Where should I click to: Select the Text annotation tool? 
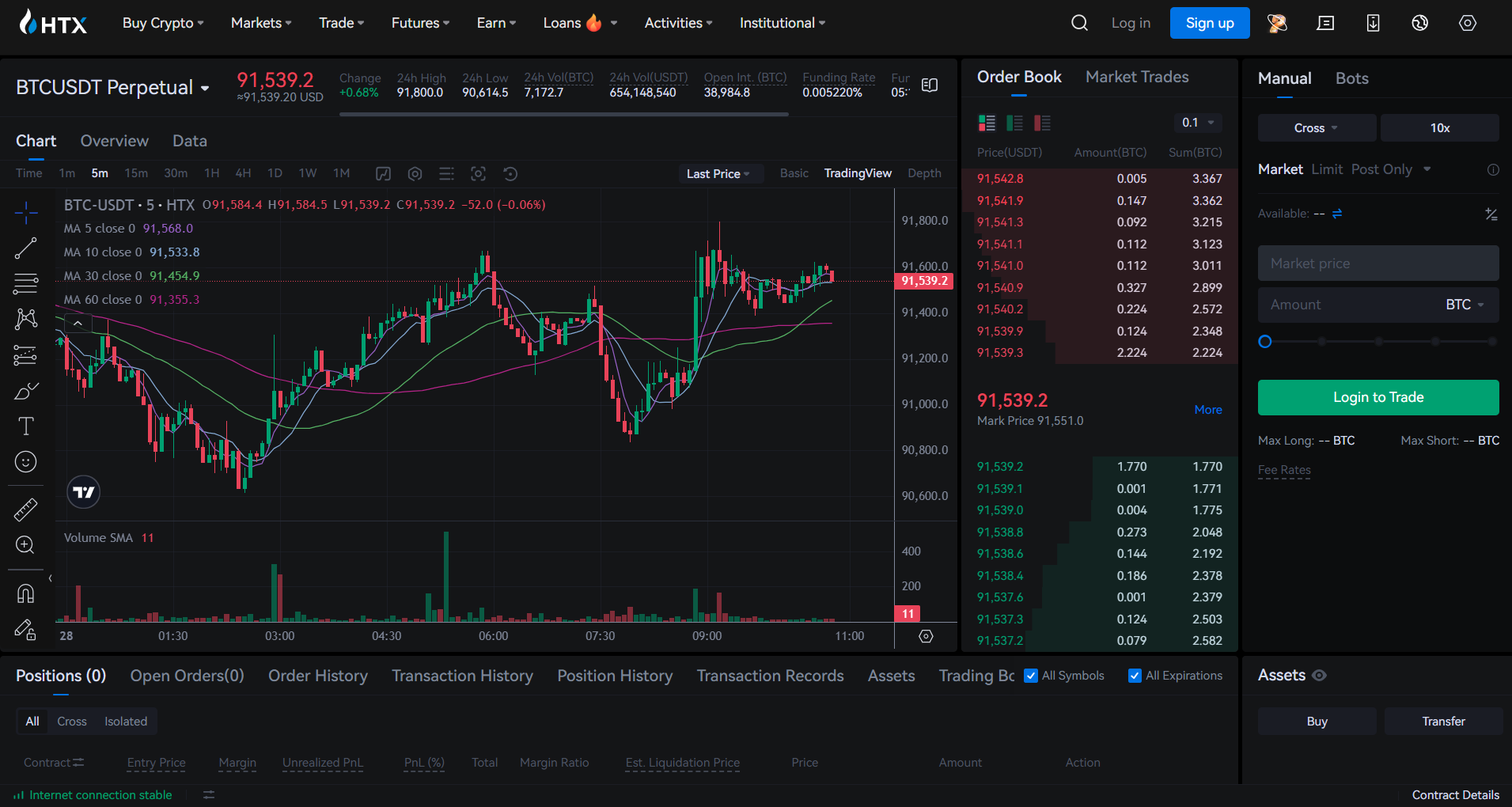(x=25, y=426)
